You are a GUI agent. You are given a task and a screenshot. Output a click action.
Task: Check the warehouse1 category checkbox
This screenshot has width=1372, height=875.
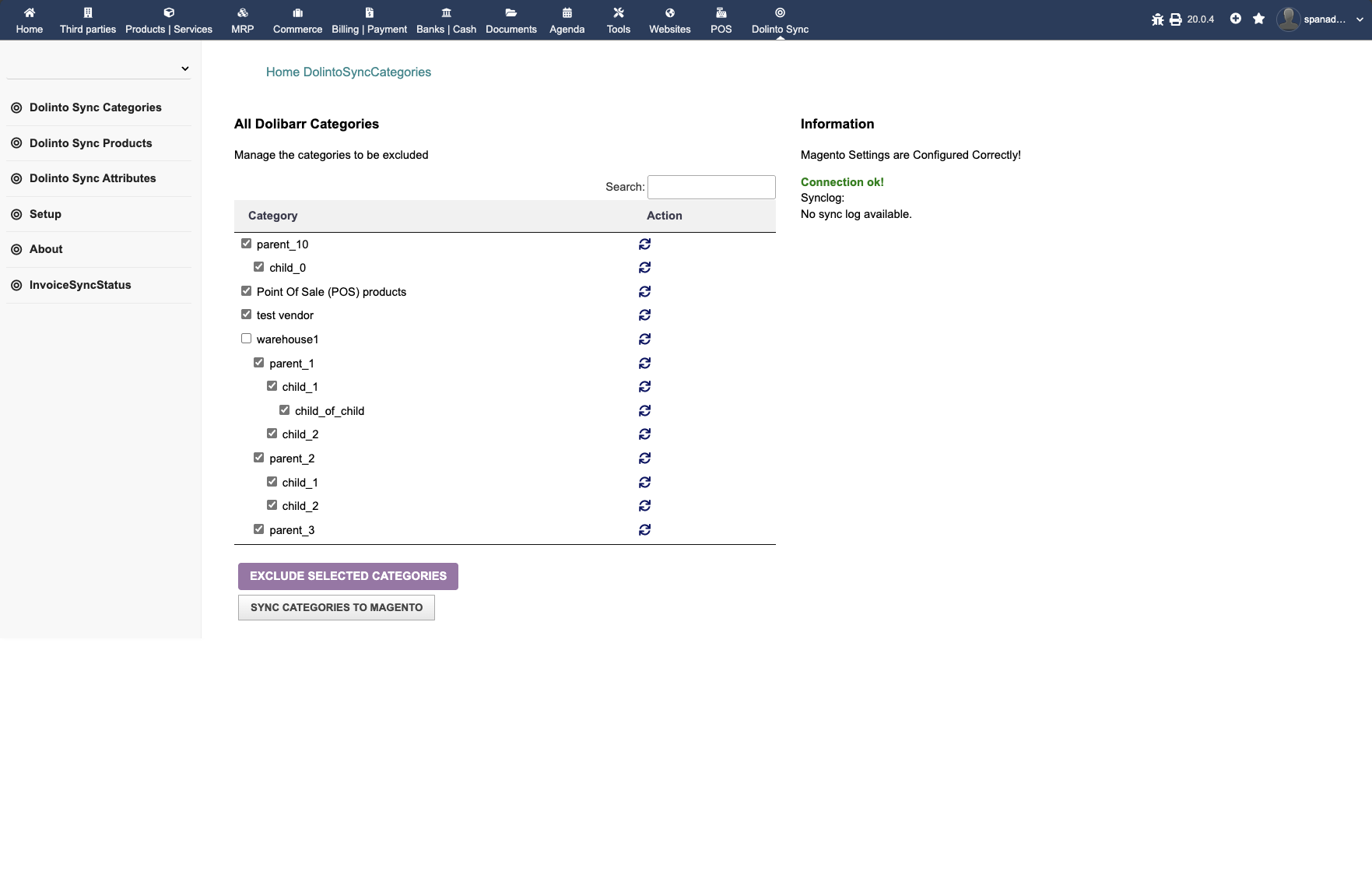click(246, 339)
